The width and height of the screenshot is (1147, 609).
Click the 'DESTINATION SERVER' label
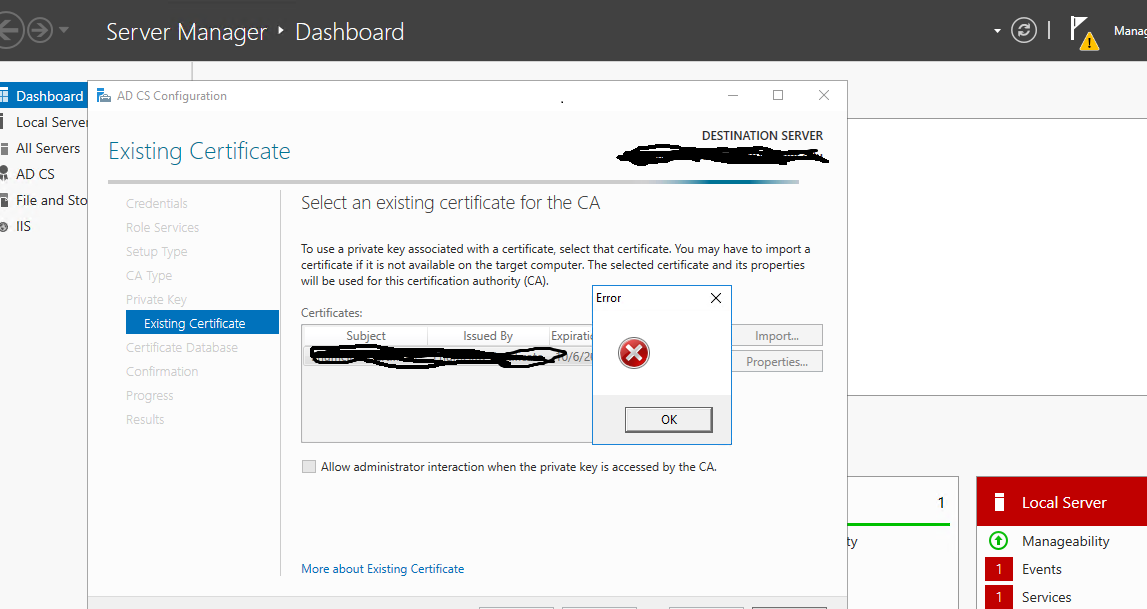[x=762, y=135]
